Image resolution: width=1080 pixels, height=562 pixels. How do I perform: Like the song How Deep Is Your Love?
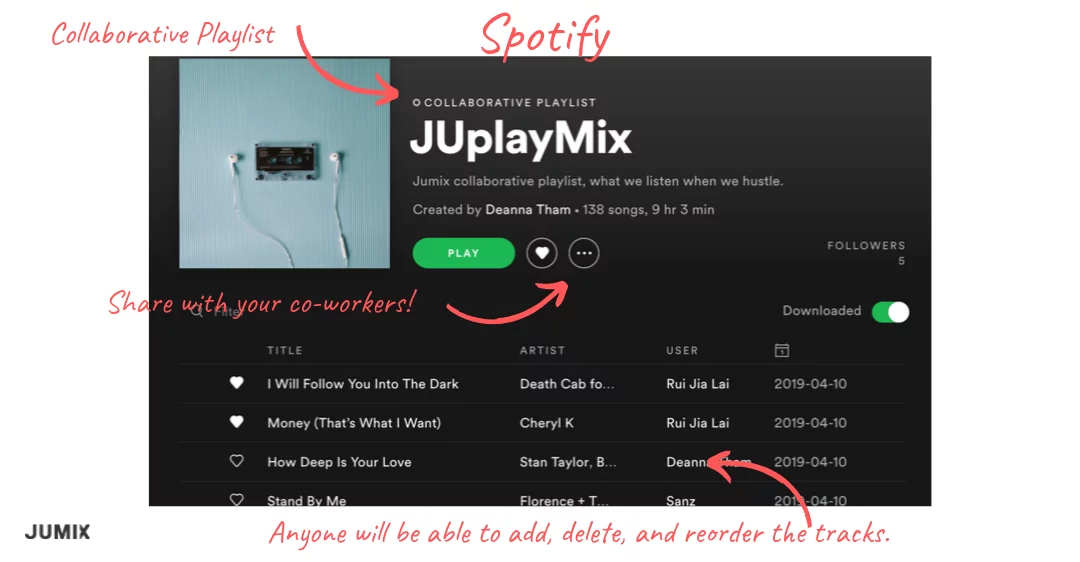(x=236, y=461)
